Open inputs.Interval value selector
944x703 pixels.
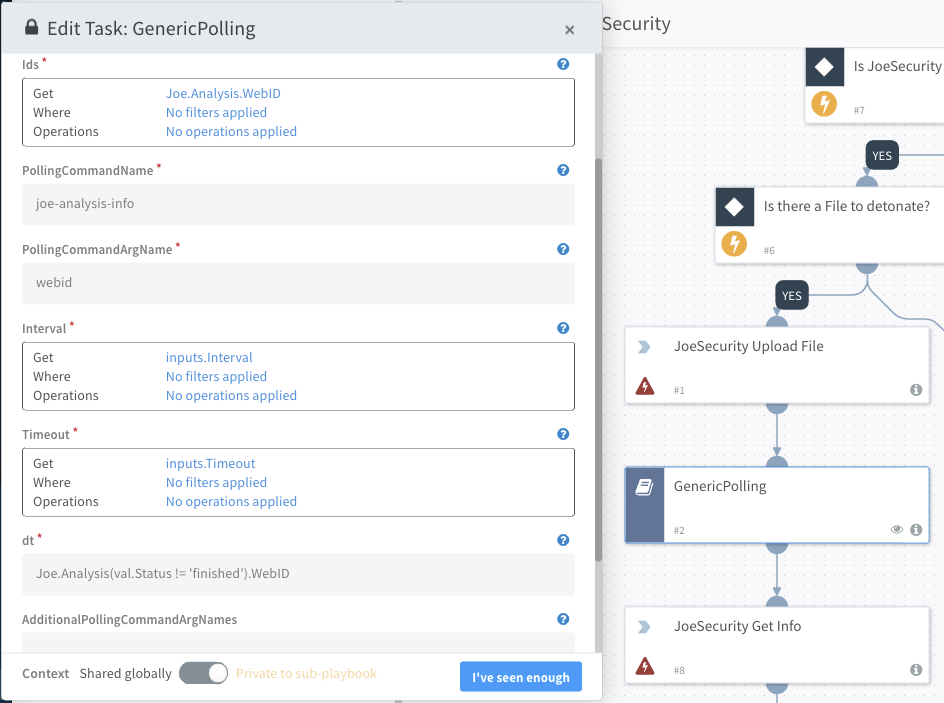[x=209, y=357]
